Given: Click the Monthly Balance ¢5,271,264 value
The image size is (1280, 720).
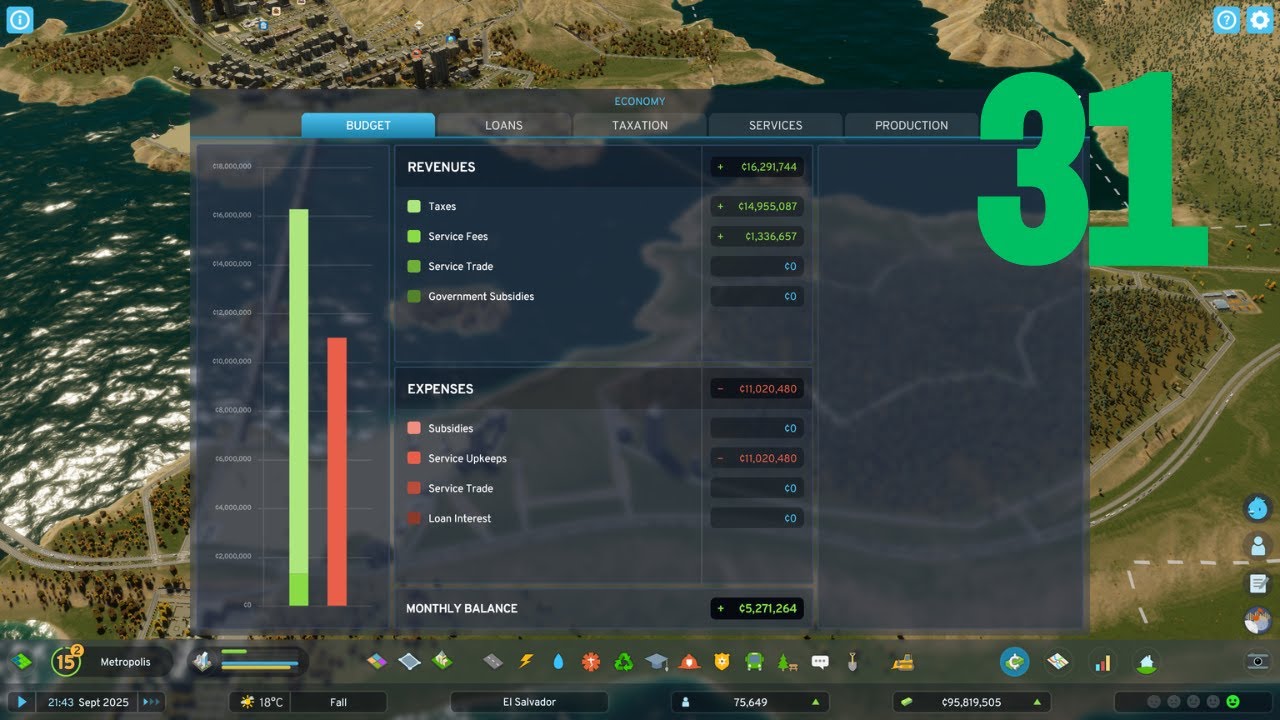Looking at the screenshot, I should pos(757,608).
